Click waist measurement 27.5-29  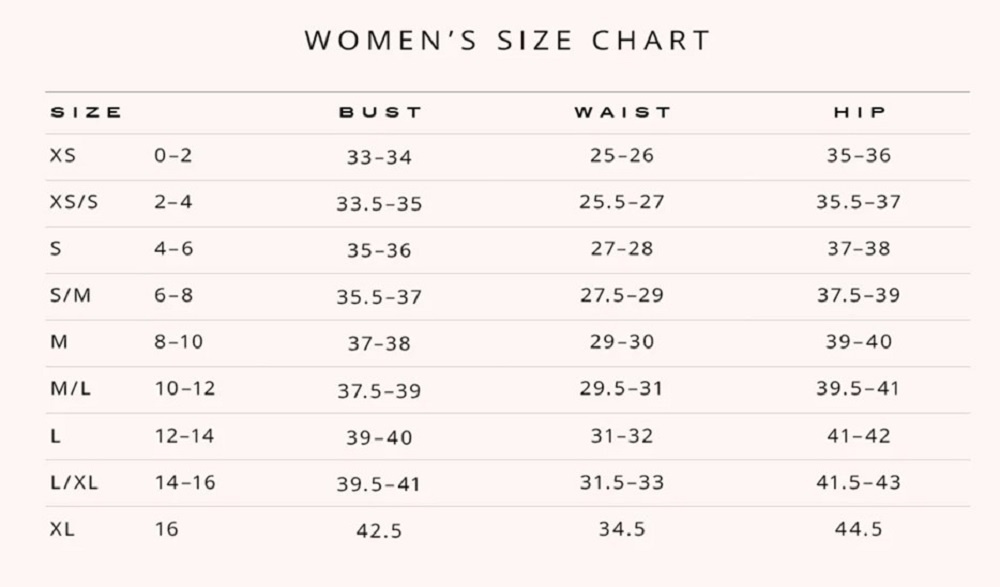pos(622,296)
